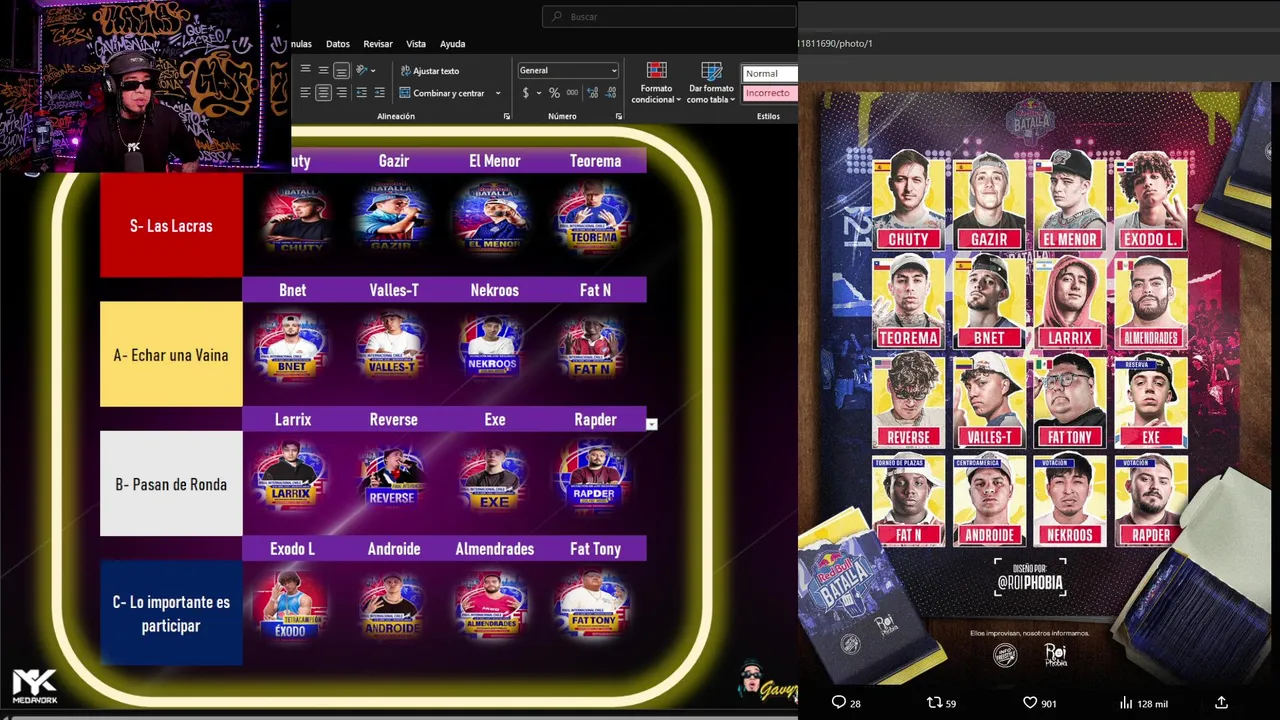The height and width of the screenshot is (720, 1280).
Task: Align cell text to the left
Action: pyautogui.click(x=305, y=92)
